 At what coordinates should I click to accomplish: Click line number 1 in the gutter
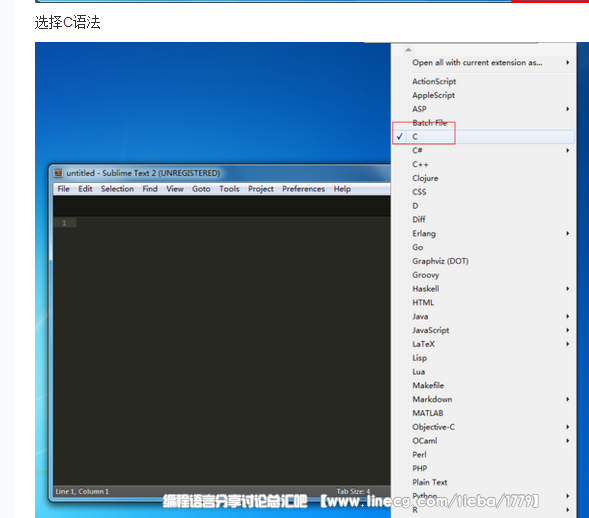[64, 223]
